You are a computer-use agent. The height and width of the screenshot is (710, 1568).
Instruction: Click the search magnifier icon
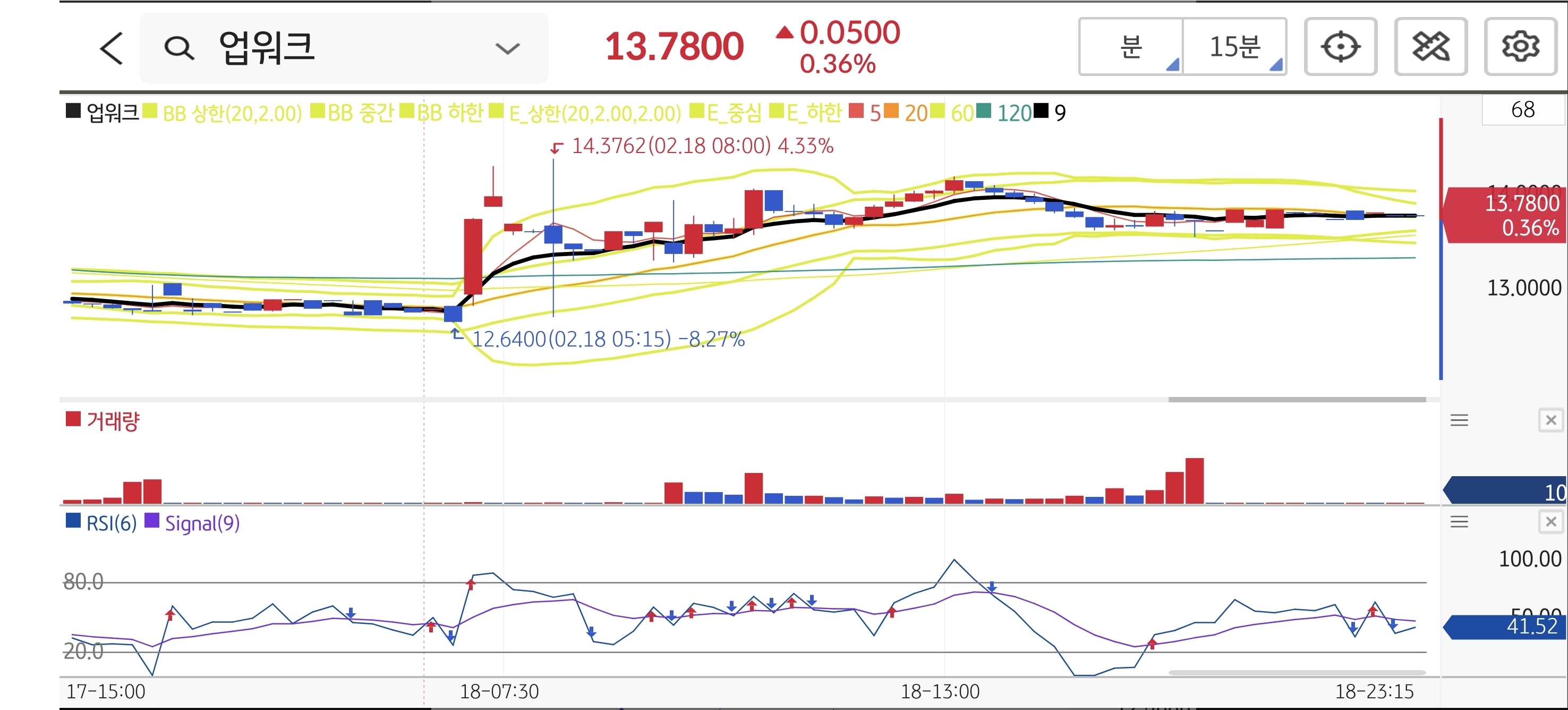pos(179,48)
